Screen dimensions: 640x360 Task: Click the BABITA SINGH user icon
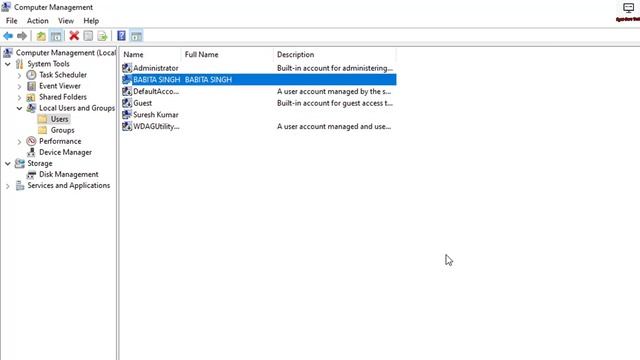pyautogui.click(x=127, y=80)
